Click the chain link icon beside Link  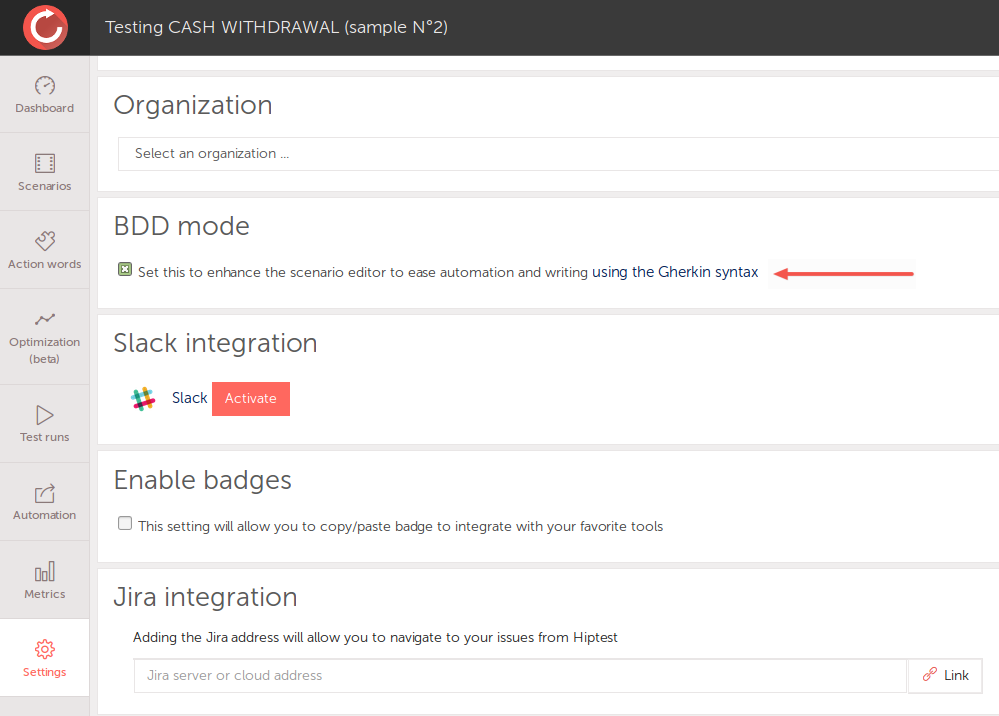(930, 675)
